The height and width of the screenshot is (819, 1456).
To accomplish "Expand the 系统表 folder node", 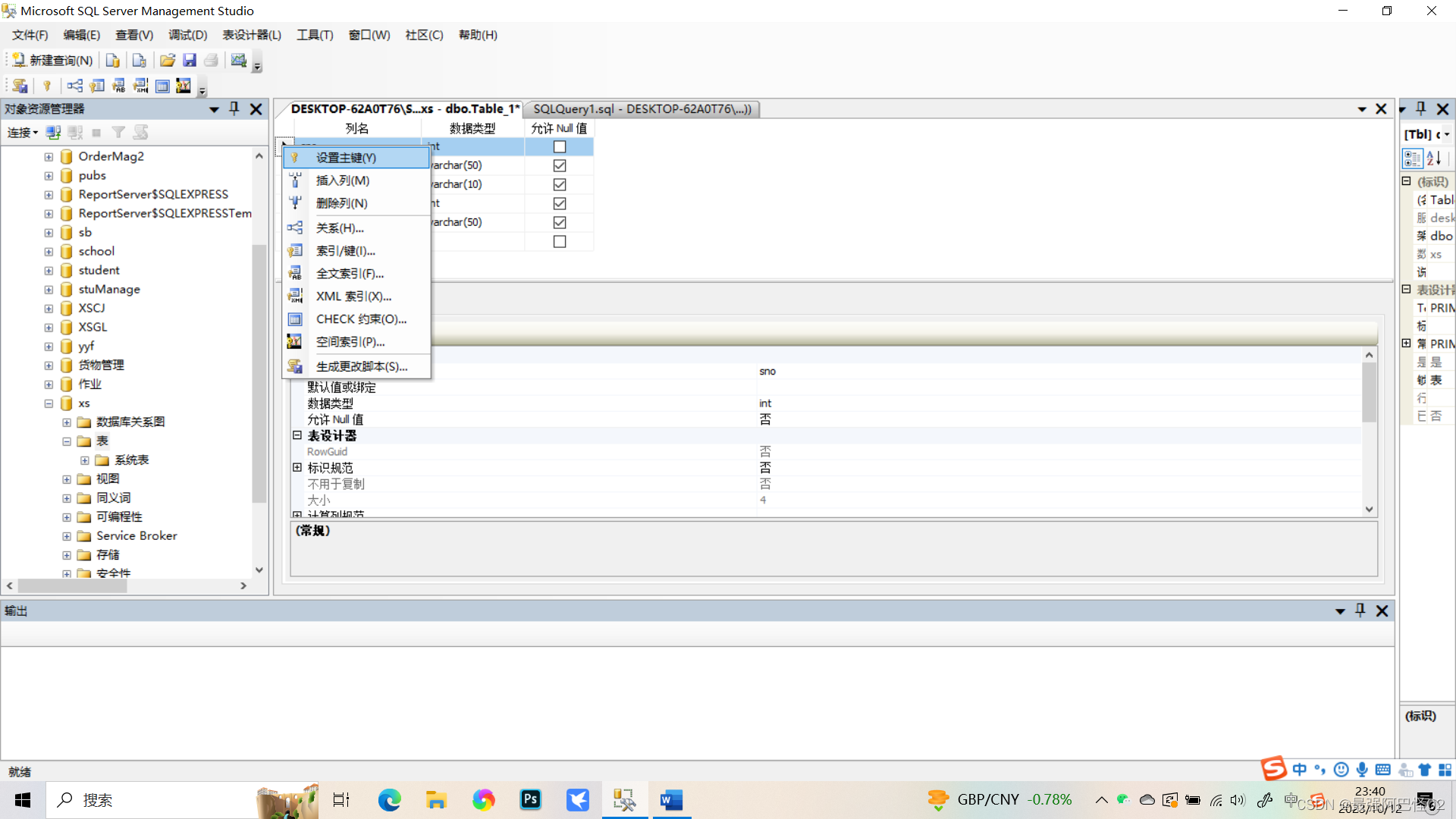I will point(85,460).
